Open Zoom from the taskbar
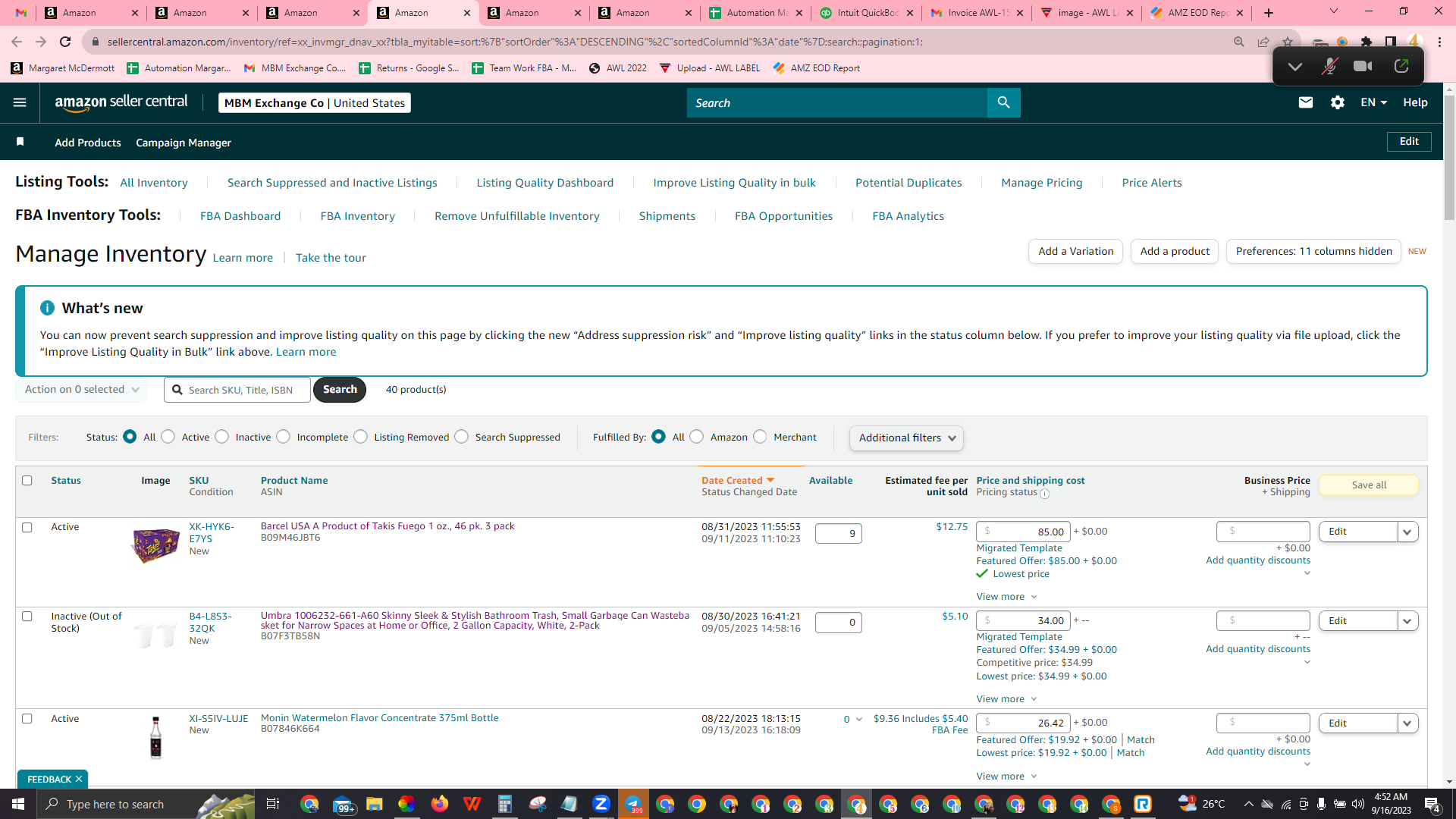Screen dimensions: 1456x819 [601, 804]
